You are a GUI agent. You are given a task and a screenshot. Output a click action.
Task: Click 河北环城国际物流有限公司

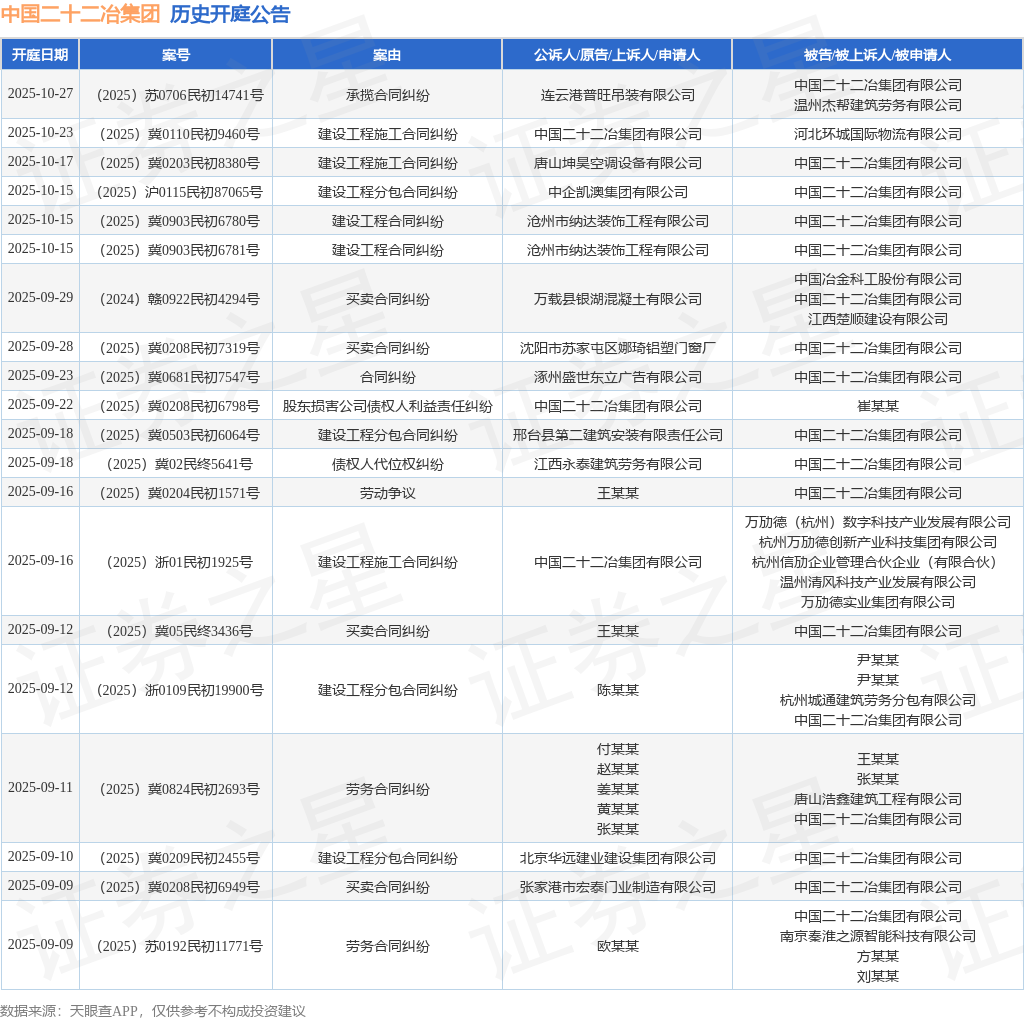[878, 135]
